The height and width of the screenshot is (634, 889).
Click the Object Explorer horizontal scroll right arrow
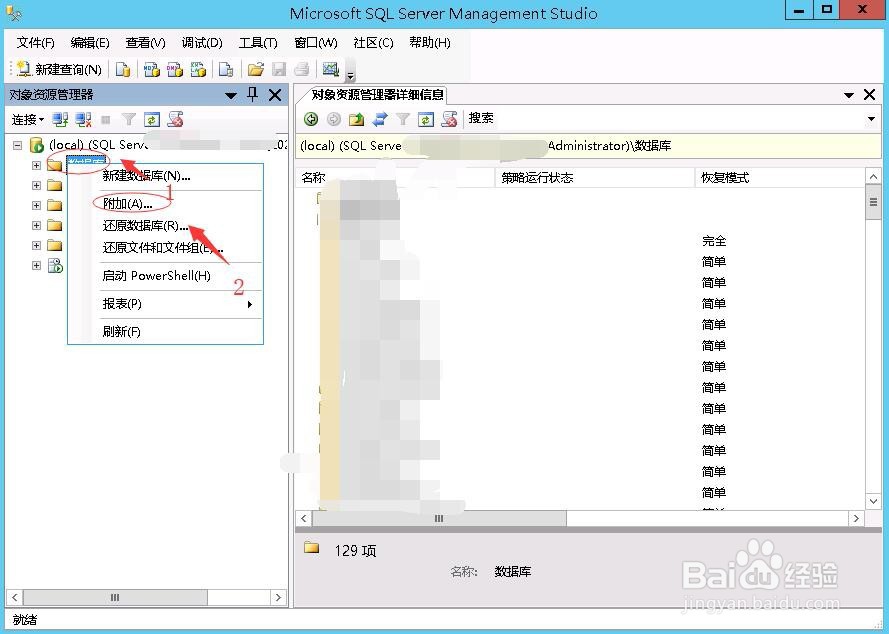(278, 597)
